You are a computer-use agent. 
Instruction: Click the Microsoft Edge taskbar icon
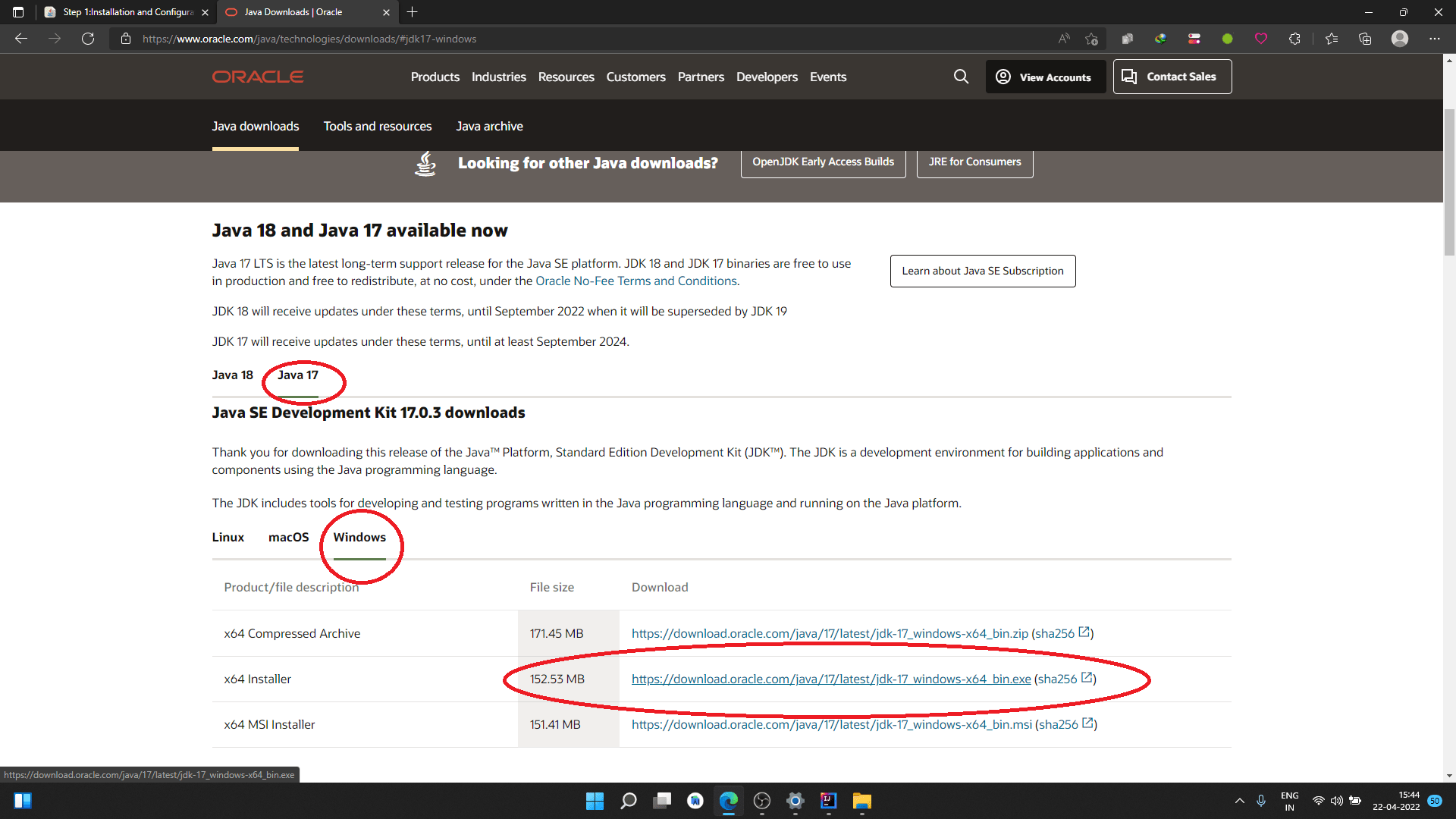click(x=729, y=801)
